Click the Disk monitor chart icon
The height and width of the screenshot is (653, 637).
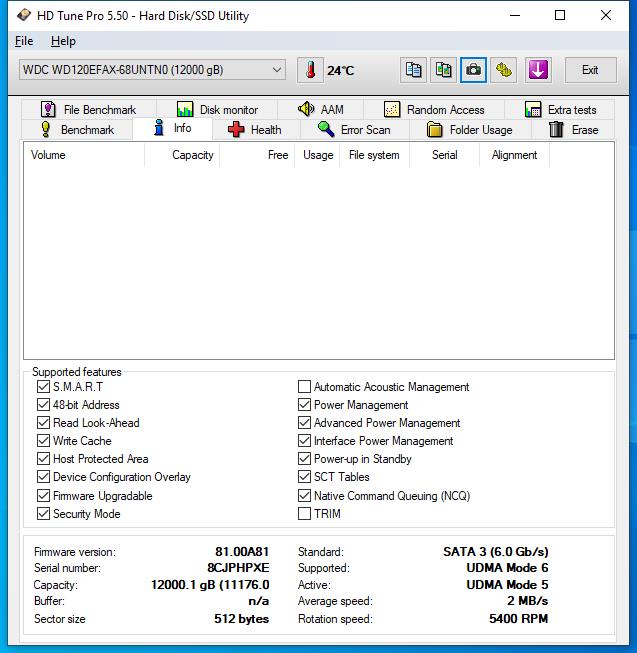(x=185, y=109)
